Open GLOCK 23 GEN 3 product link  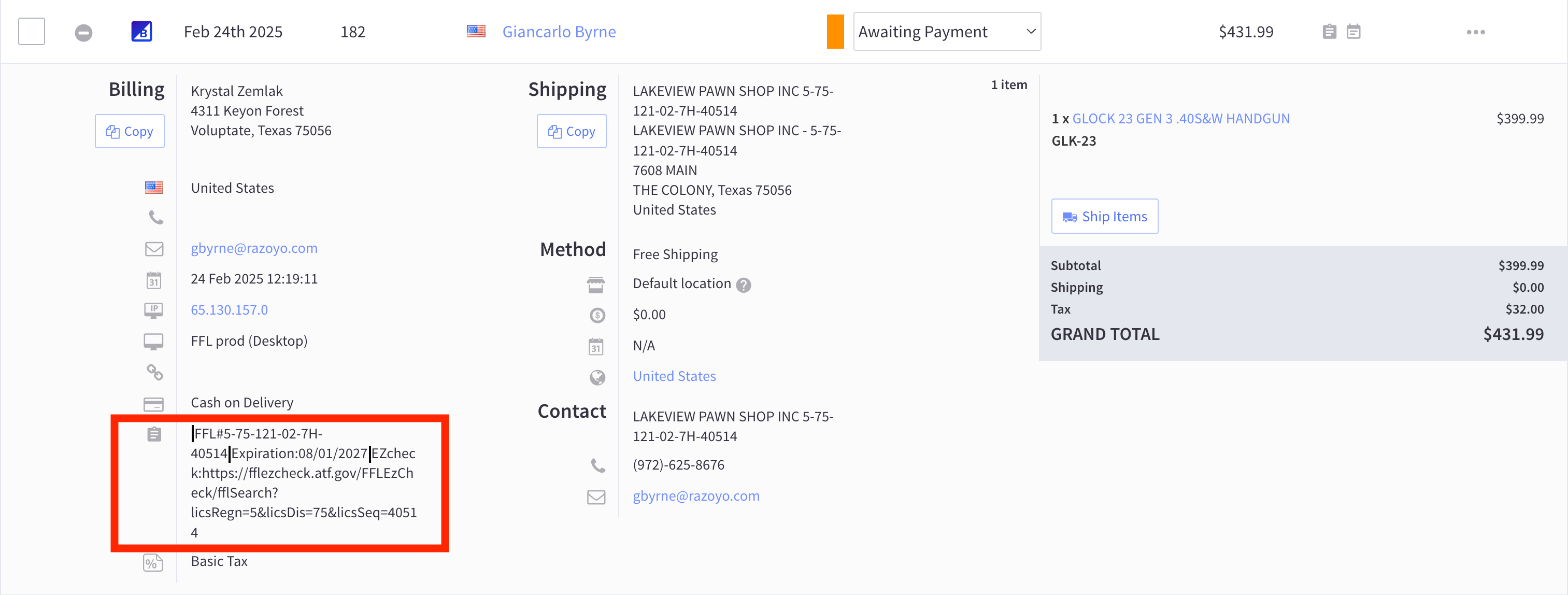(1180, 119)
